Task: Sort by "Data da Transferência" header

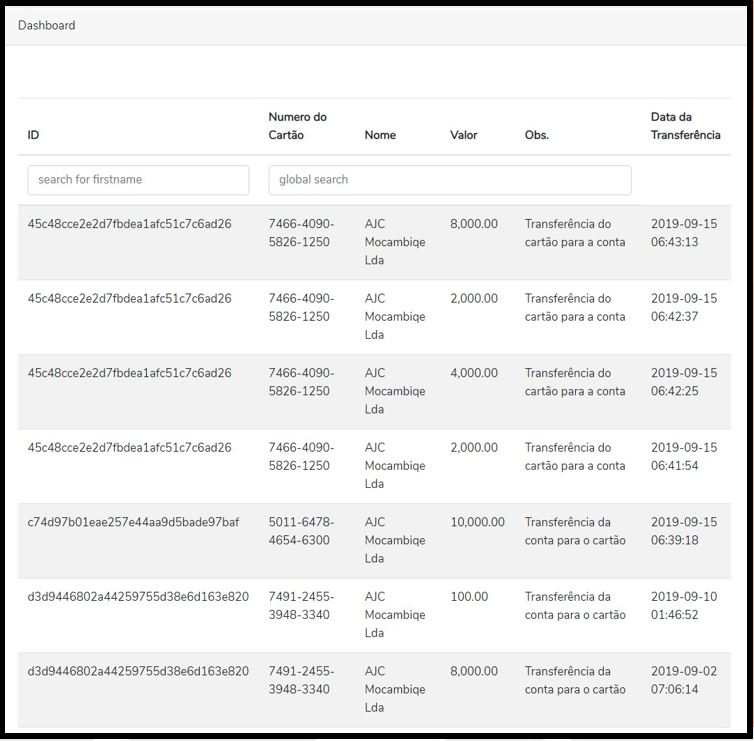Action: (685, 126)
